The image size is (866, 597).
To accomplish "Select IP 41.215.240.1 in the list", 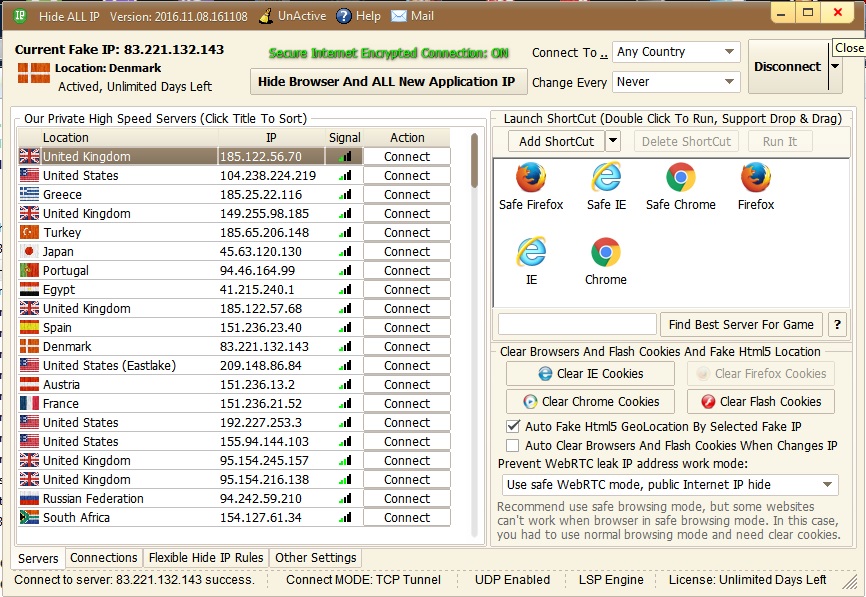I will click(257, 289).
